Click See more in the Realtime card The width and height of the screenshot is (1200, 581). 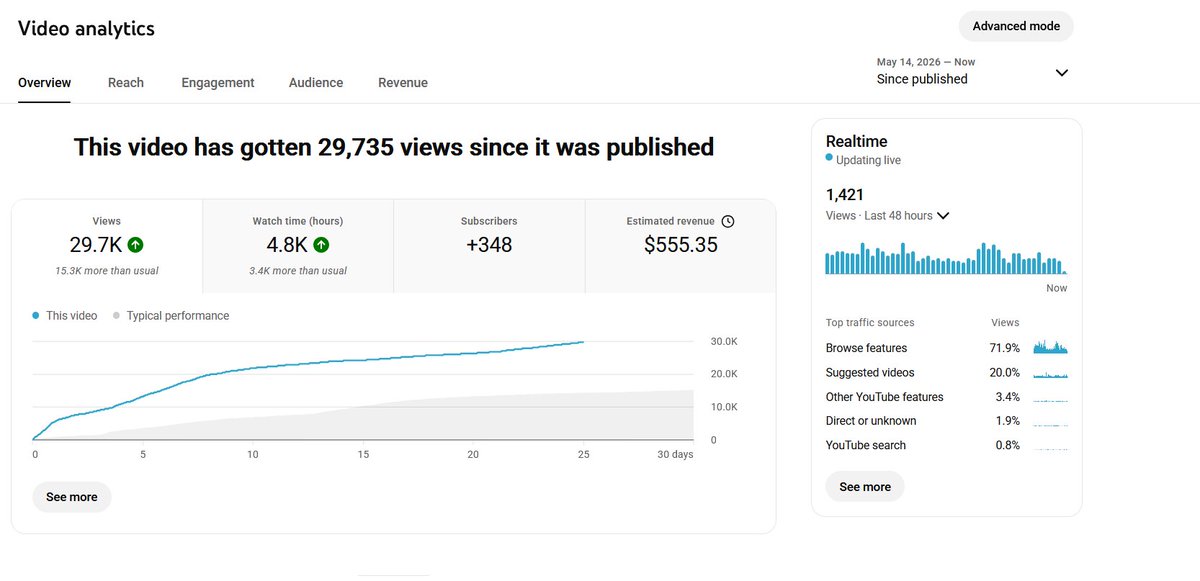[x=865, y=487]
